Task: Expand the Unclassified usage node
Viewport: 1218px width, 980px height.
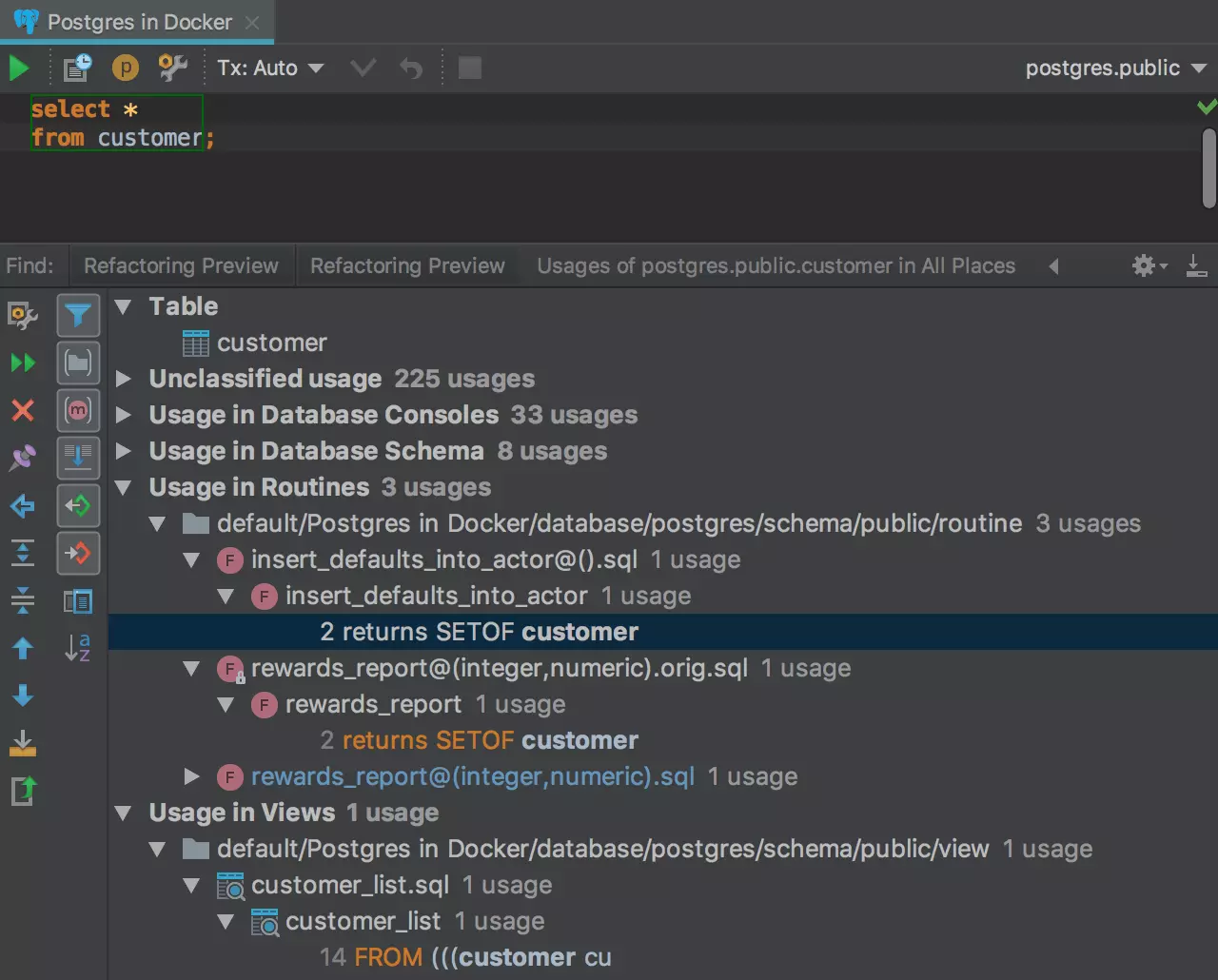Action: (124, 379)
